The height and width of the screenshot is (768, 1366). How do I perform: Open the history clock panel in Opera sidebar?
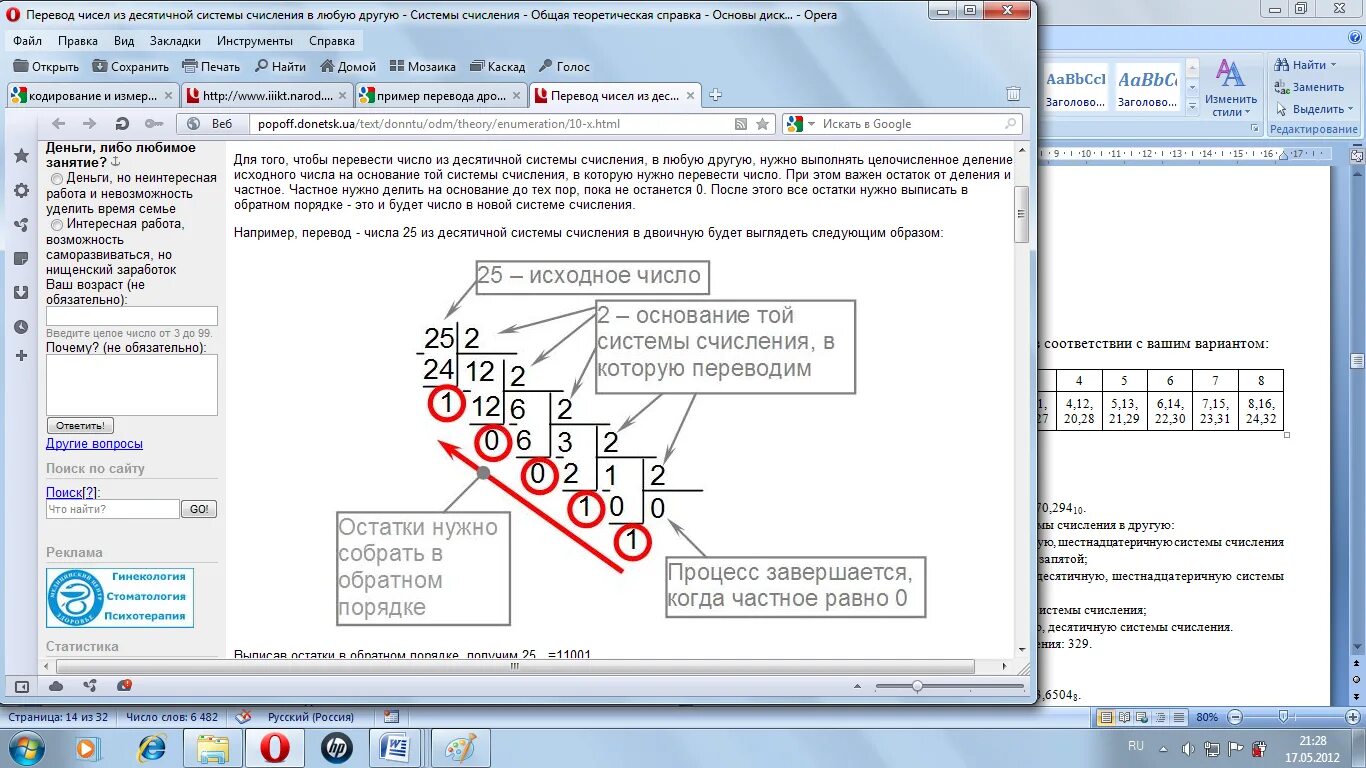(21, 327)
